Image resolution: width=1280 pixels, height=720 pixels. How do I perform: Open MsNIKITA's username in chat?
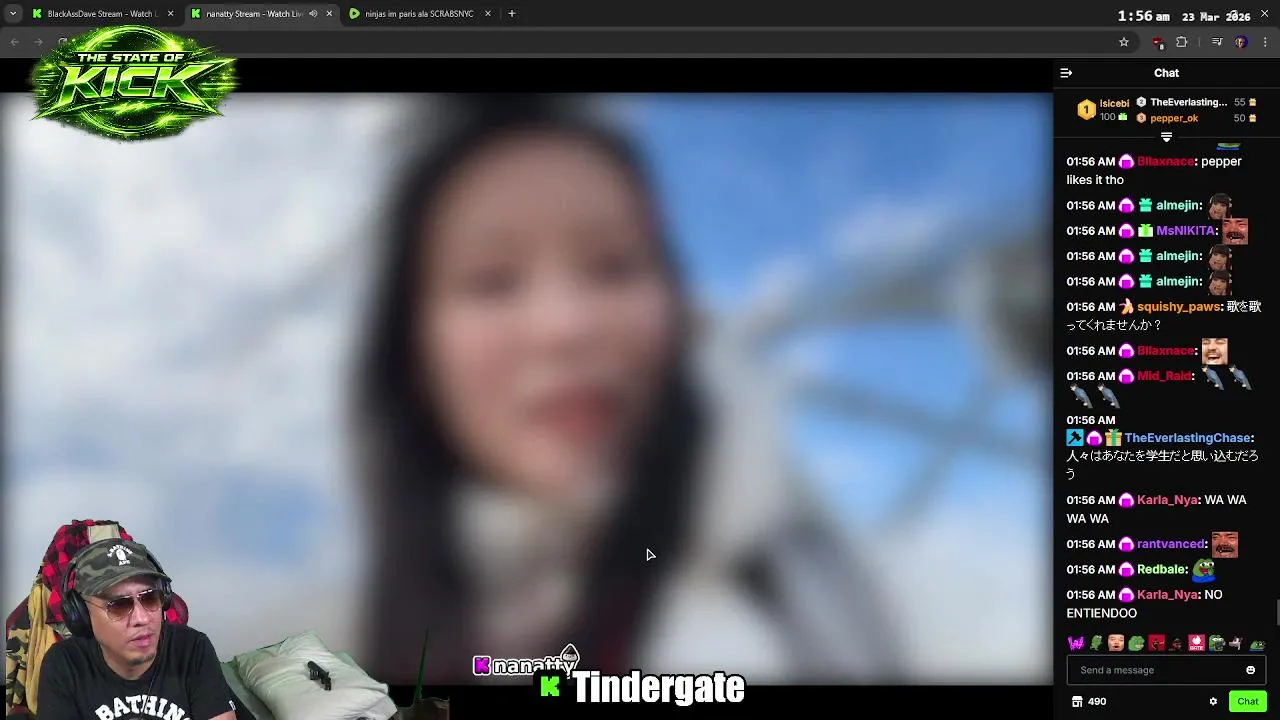click(x=1185, y=231)
